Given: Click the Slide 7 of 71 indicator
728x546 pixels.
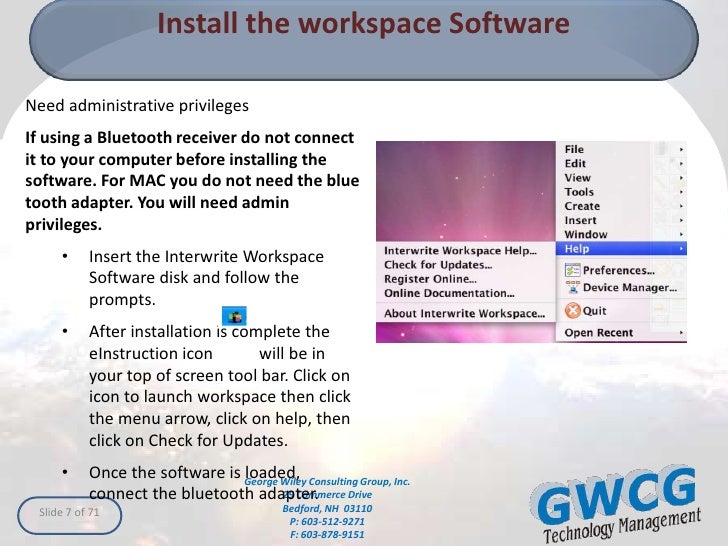Looking at the screenshot, I should click(70, 515).
